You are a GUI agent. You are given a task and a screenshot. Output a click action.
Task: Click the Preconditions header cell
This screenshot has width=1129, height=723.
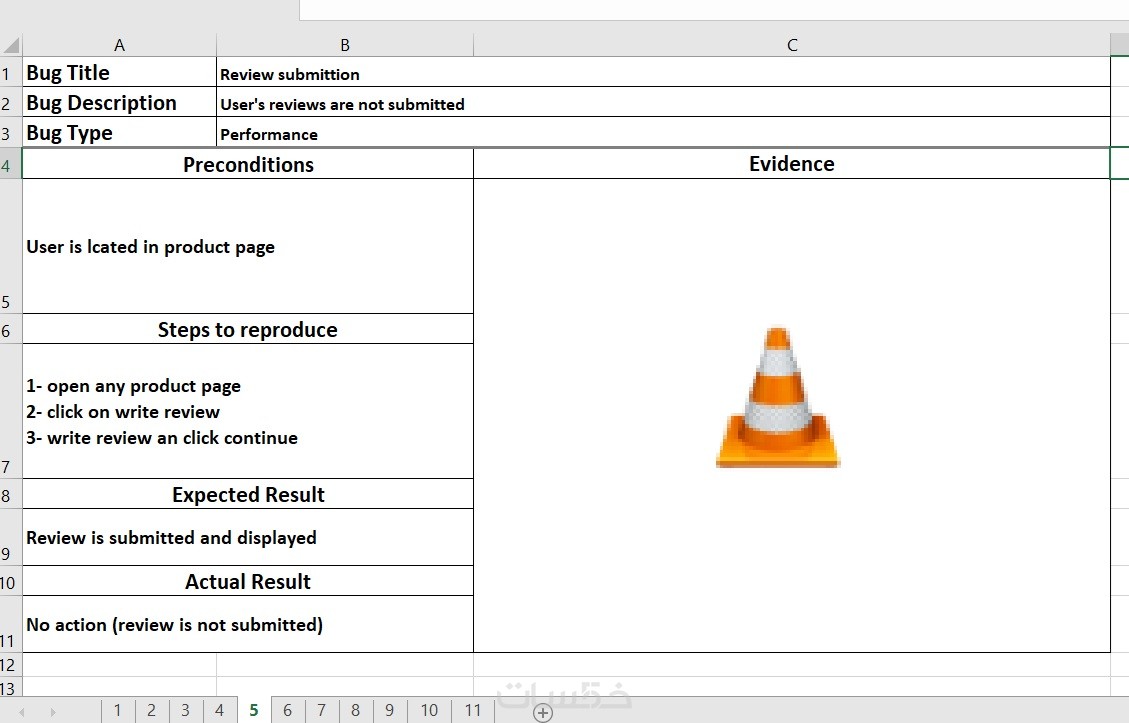(x=248, y=163)
